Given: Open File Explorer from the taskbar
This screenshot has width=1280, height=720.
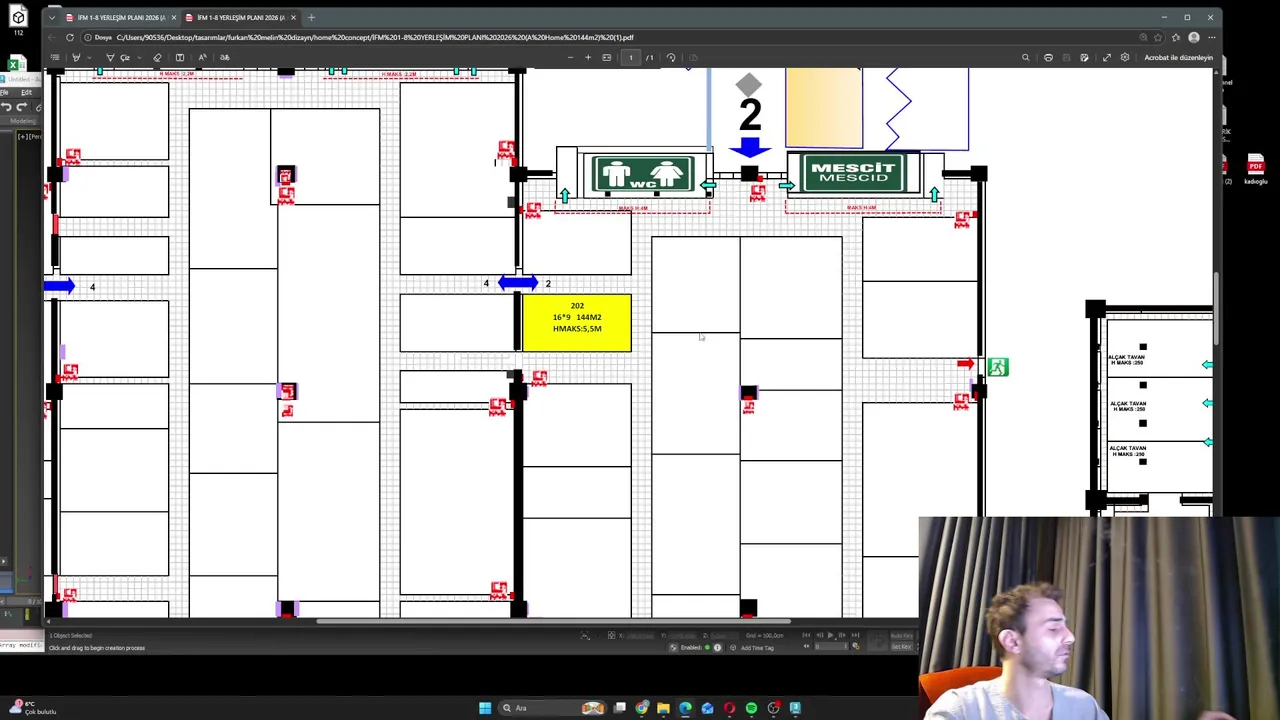Looking at the screenshot, I should (x=663, y=708).
